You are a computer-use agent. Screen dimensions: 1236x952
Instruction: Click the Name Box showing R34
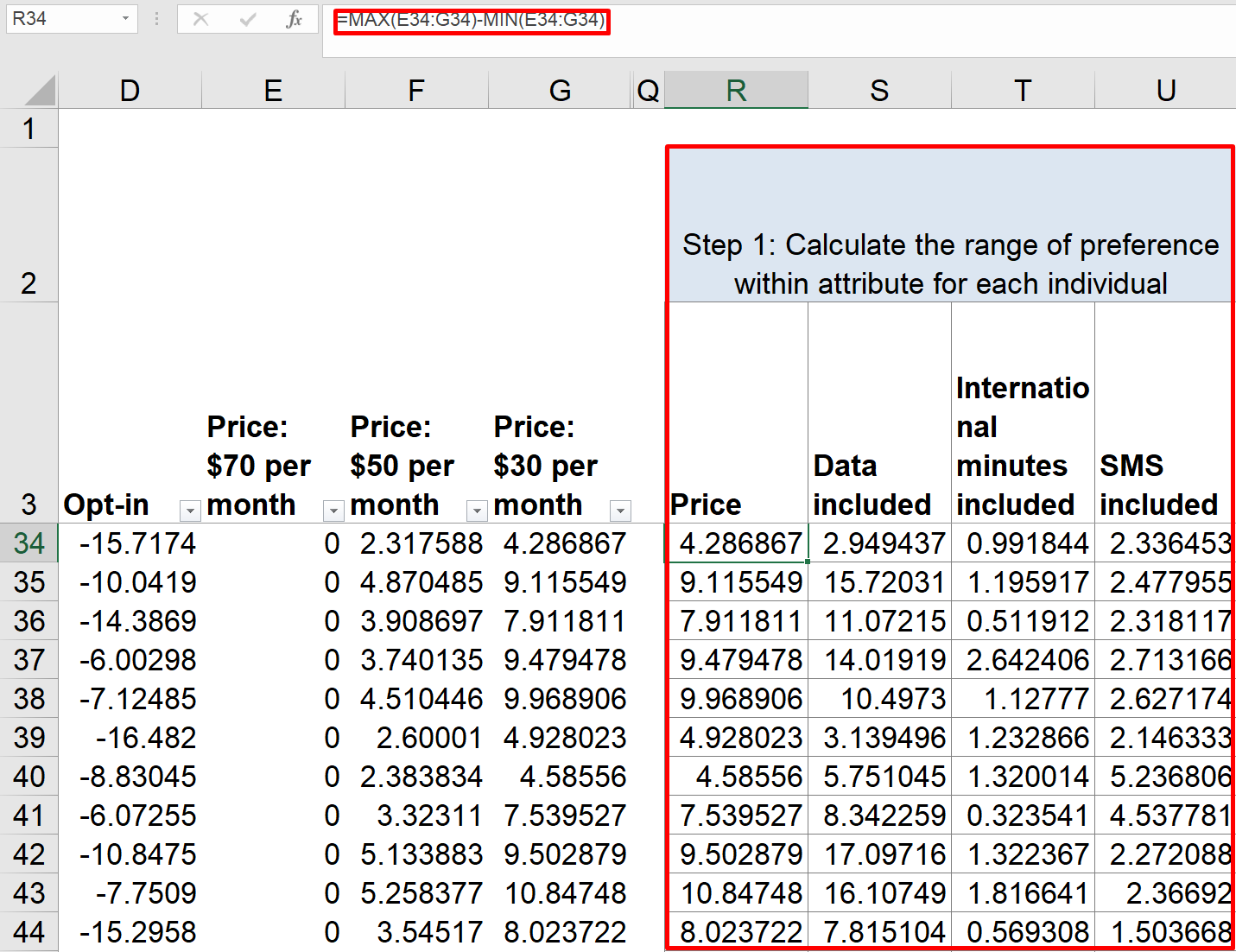coord(60,19)
